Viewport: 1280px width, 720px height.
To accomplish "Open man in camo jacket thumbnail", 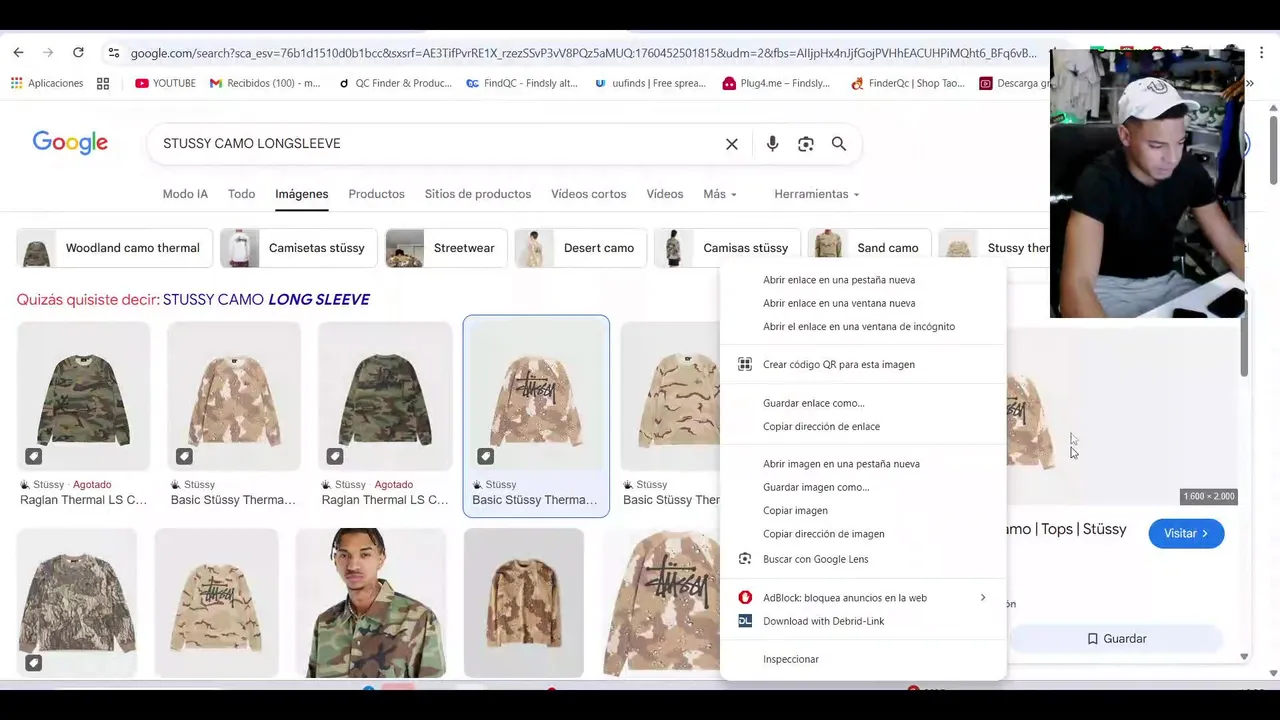I will click(x=371, y=603).
